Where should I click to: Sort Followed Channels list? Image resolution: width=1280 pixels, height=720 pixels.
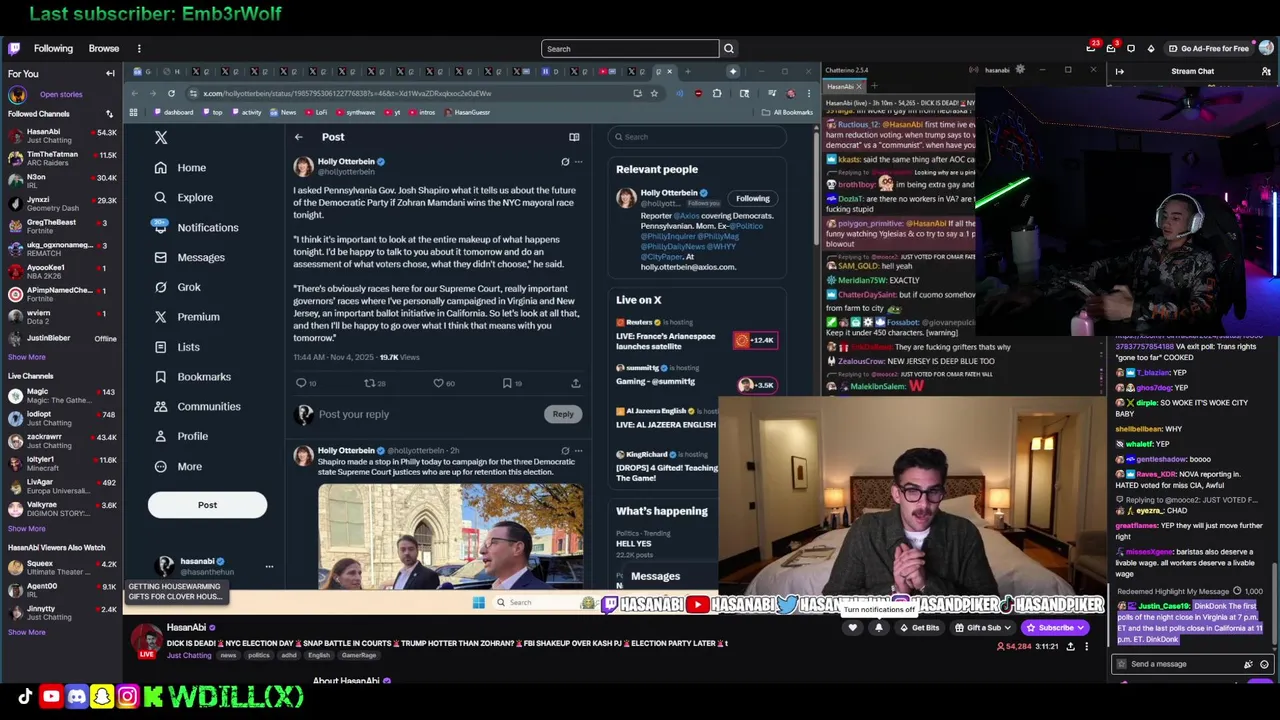click(x=109, y=114)
